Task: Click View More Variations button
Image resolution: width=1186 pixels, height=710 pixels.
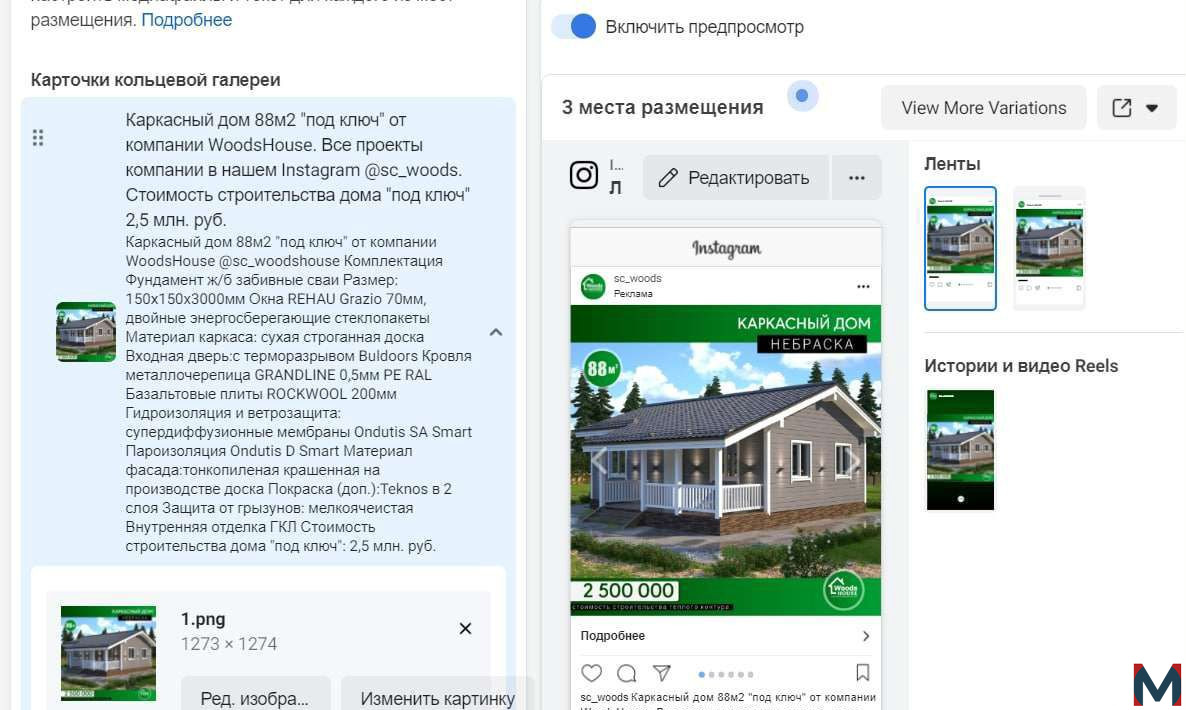Action: (x=983, y=108)
